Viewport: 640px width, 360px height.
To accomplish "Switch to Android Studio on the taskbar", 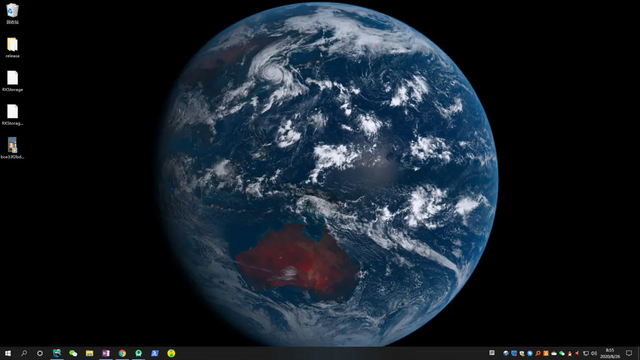I will (x=138, y=353).
